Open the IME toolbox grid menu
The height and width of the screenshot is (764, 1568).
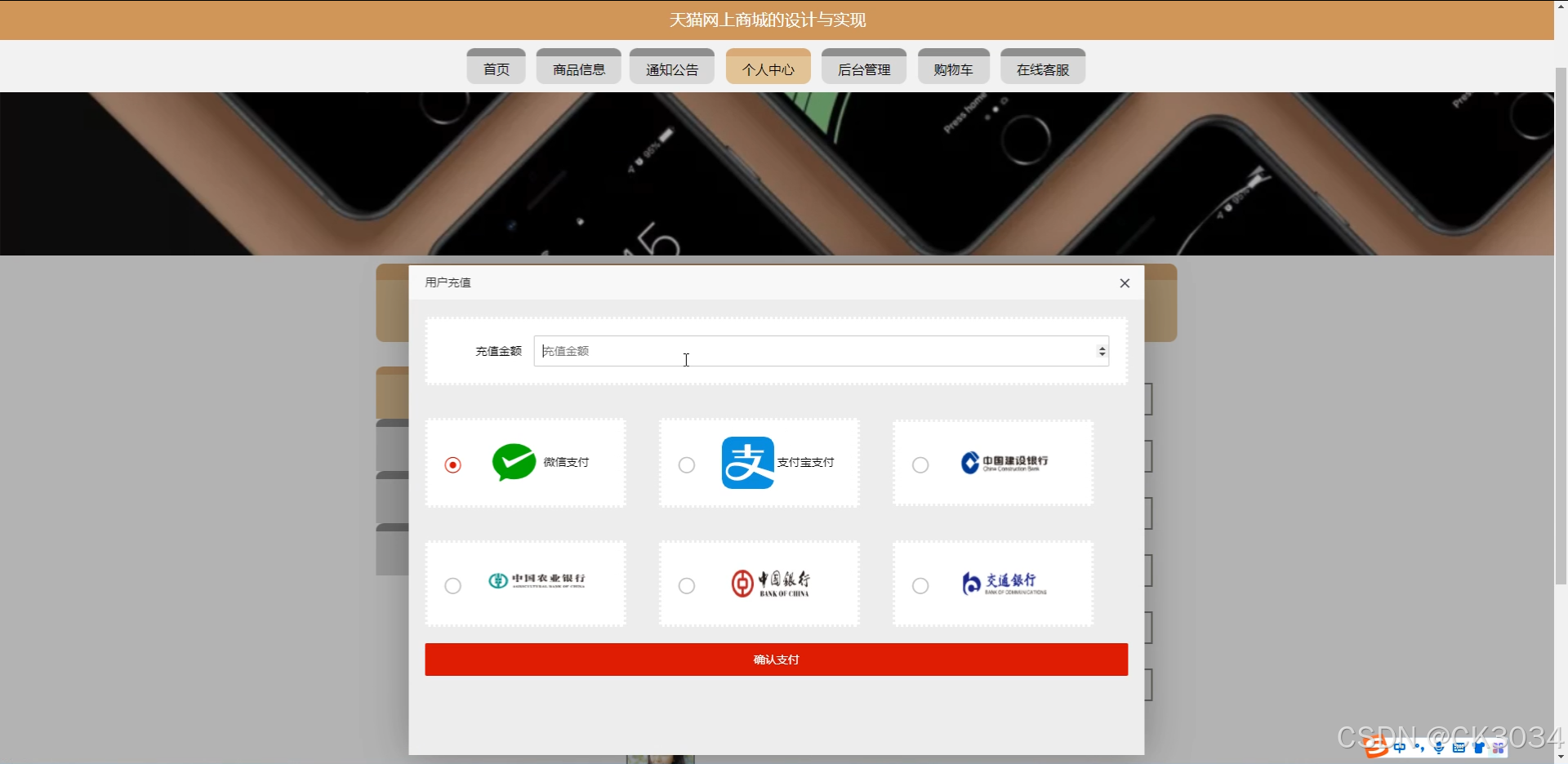coord(1499,748)
